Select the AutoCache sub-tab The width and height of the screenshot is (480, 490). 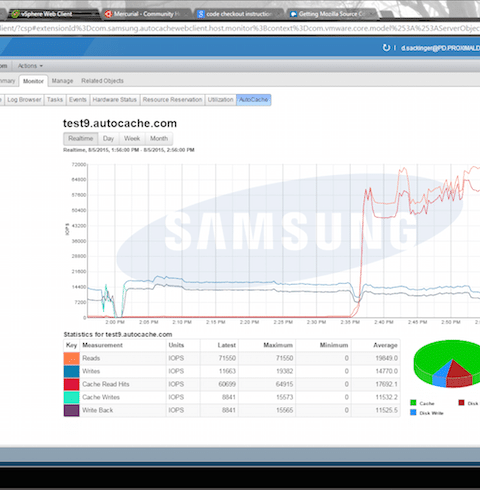click(253, 100)
